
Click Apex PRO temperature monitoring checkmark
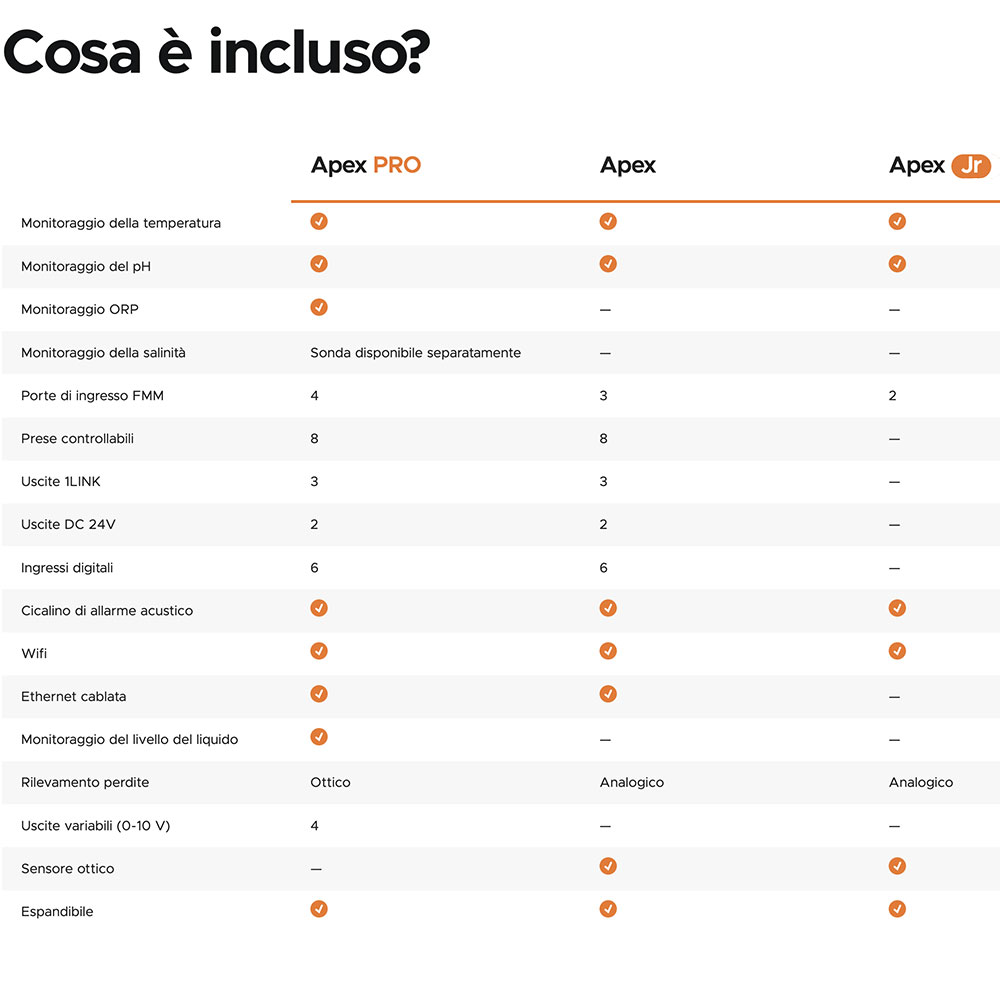319,221
